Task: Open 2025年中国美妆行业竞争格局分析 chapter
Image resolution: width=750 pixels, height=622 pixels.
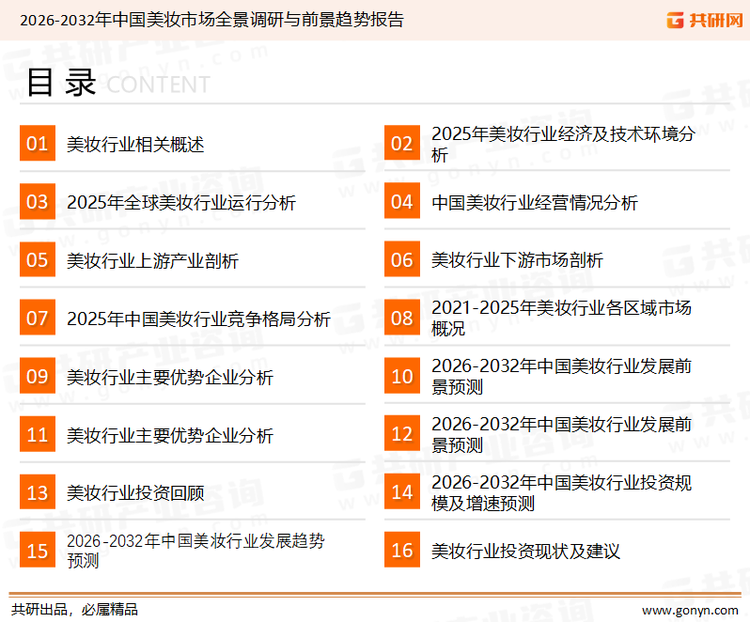Action: pos(198,319)
